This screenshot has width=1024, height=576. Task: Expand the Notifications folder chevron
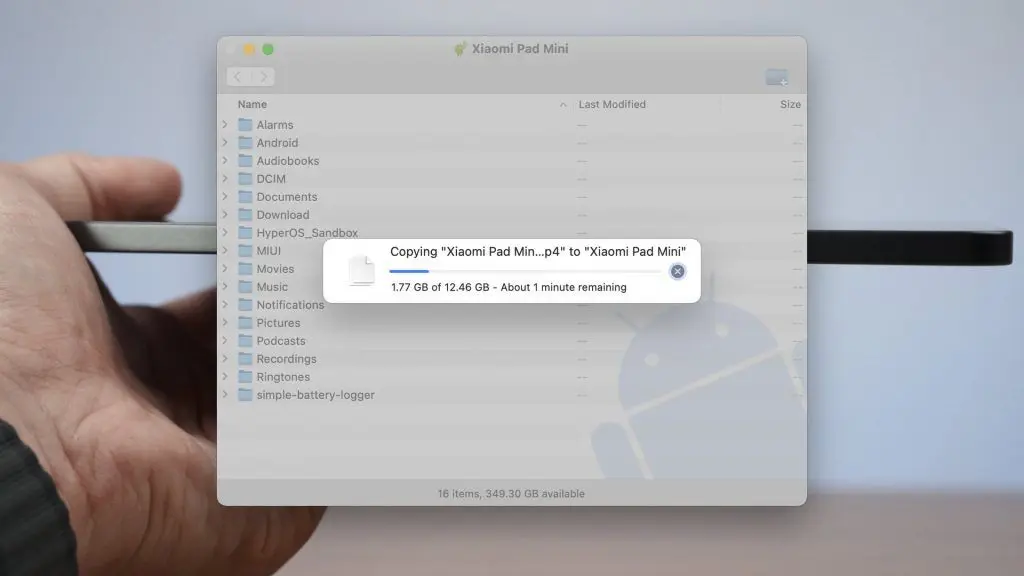225,304
